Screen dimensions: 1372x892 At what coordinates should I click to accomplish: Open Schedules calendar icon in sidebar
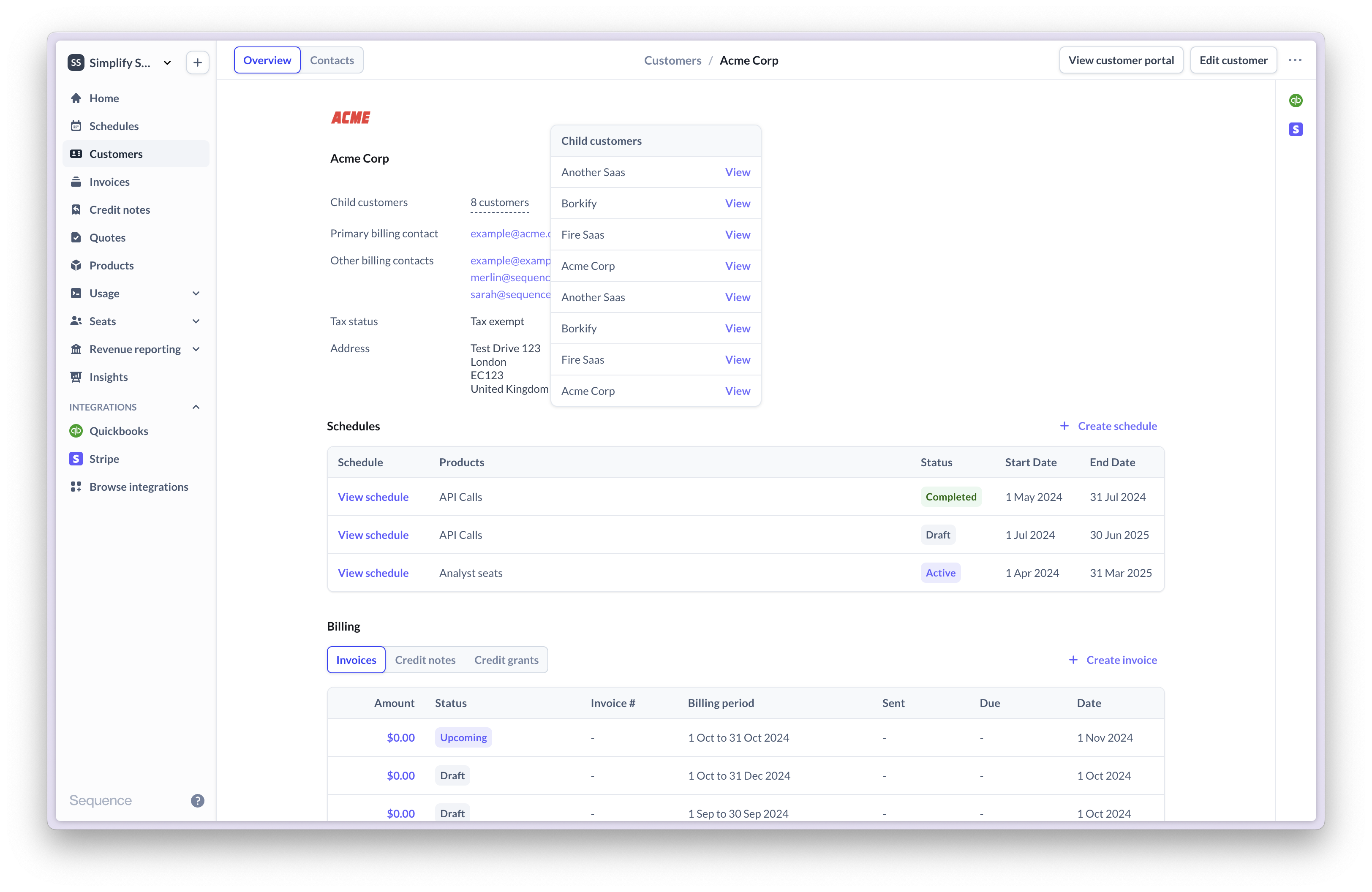tap(76, 125)
